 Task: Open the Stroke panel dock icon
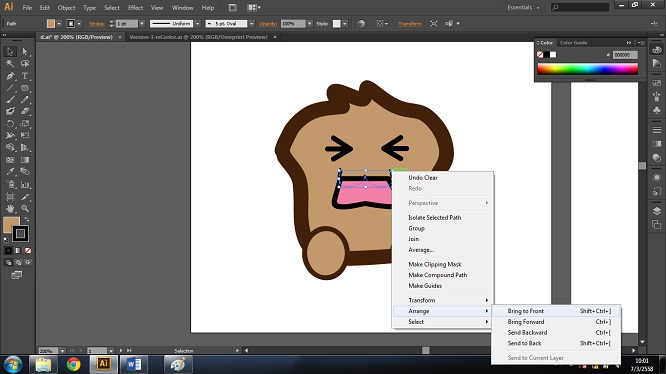657,129
